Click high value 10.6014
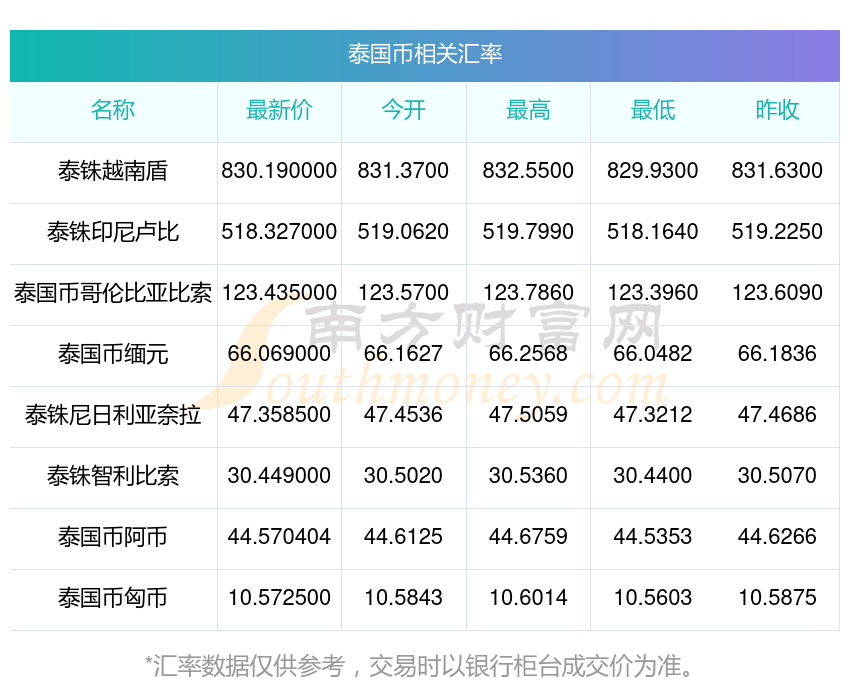Viewport: 850px width, 698px height. [x=528, y=598]
